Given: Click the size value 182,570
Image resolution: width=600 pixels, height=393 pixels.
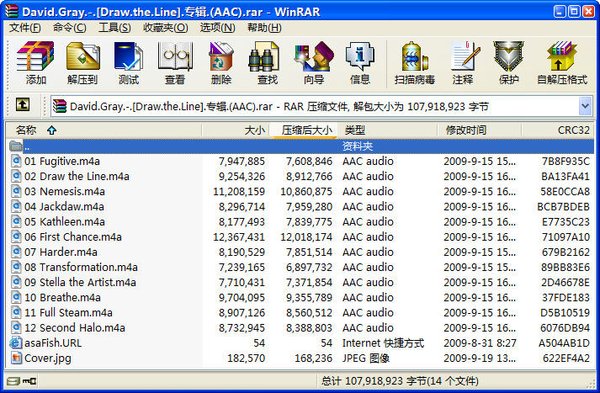Looking at the screenshot, I should click(x=246, y=358).
